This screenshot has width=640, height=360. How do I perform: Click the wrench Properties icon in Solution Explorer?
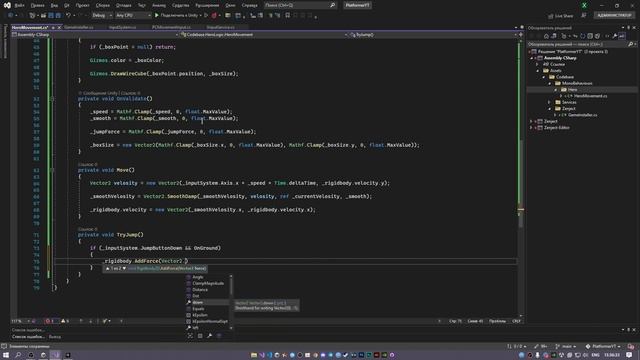tap(614, 36)
